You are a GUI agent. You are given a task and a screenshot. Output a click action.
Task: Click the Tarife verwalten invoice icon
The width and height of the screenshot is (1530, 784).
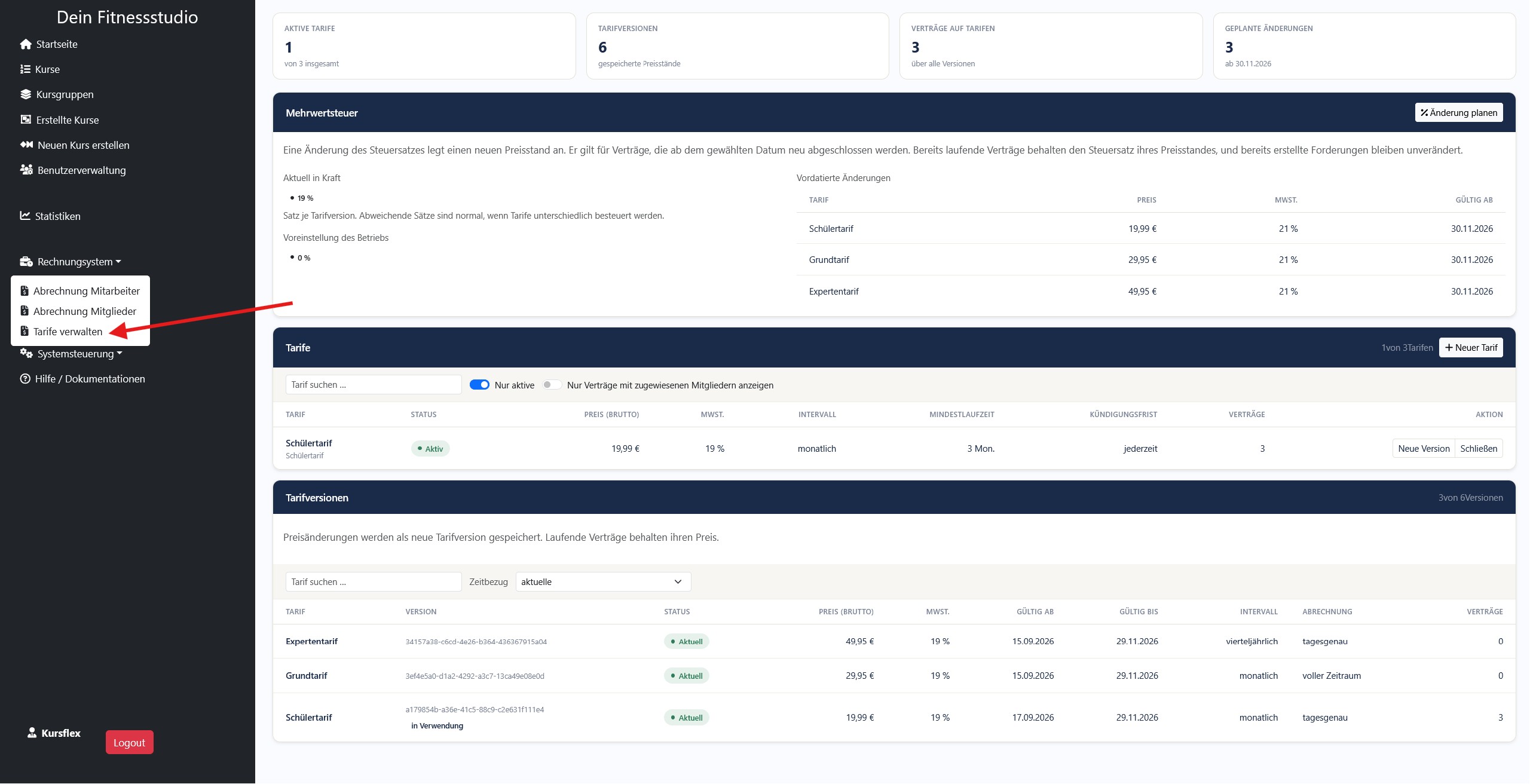click(25, 331)
